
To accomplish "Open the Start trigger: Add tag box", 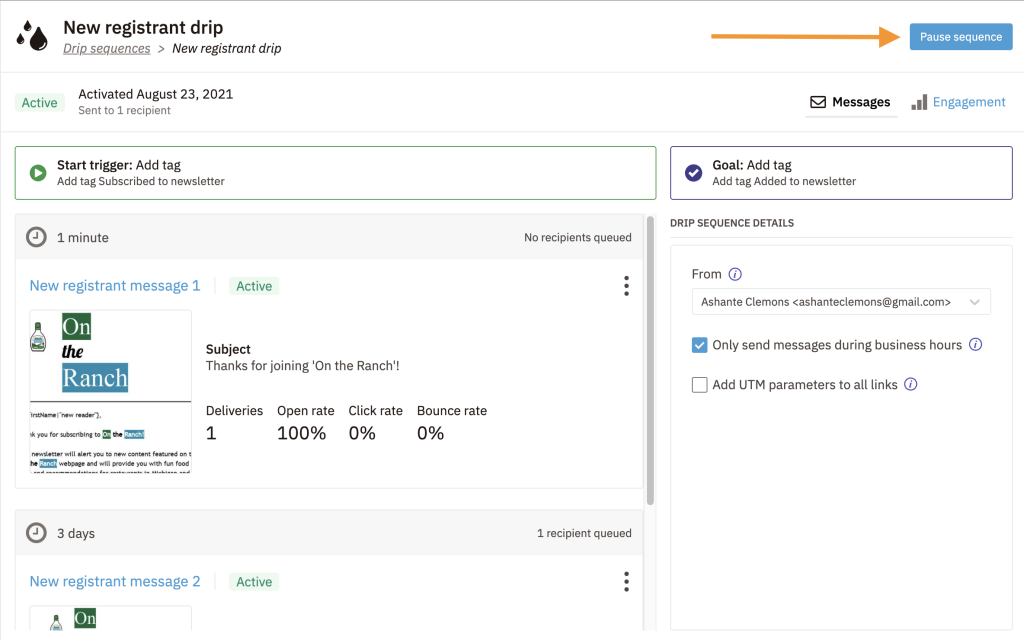I will pyautogui.click(x=335, y=173).
